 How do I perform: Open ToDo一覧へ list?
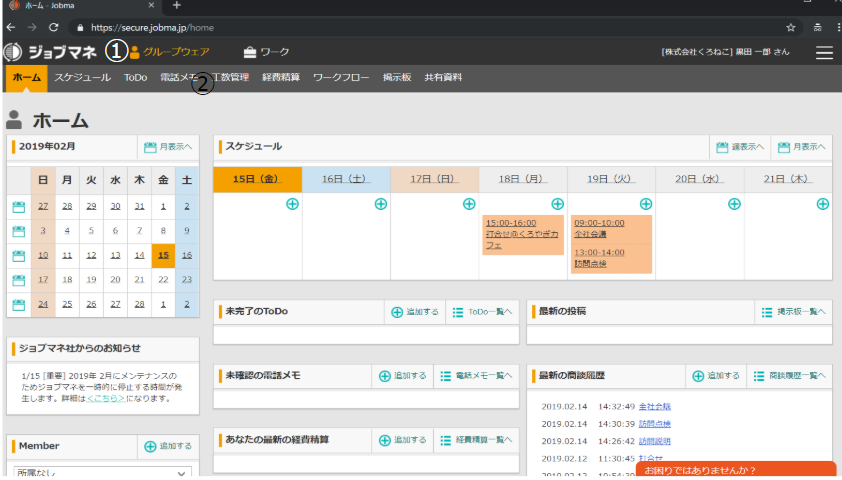pos(482,312)
